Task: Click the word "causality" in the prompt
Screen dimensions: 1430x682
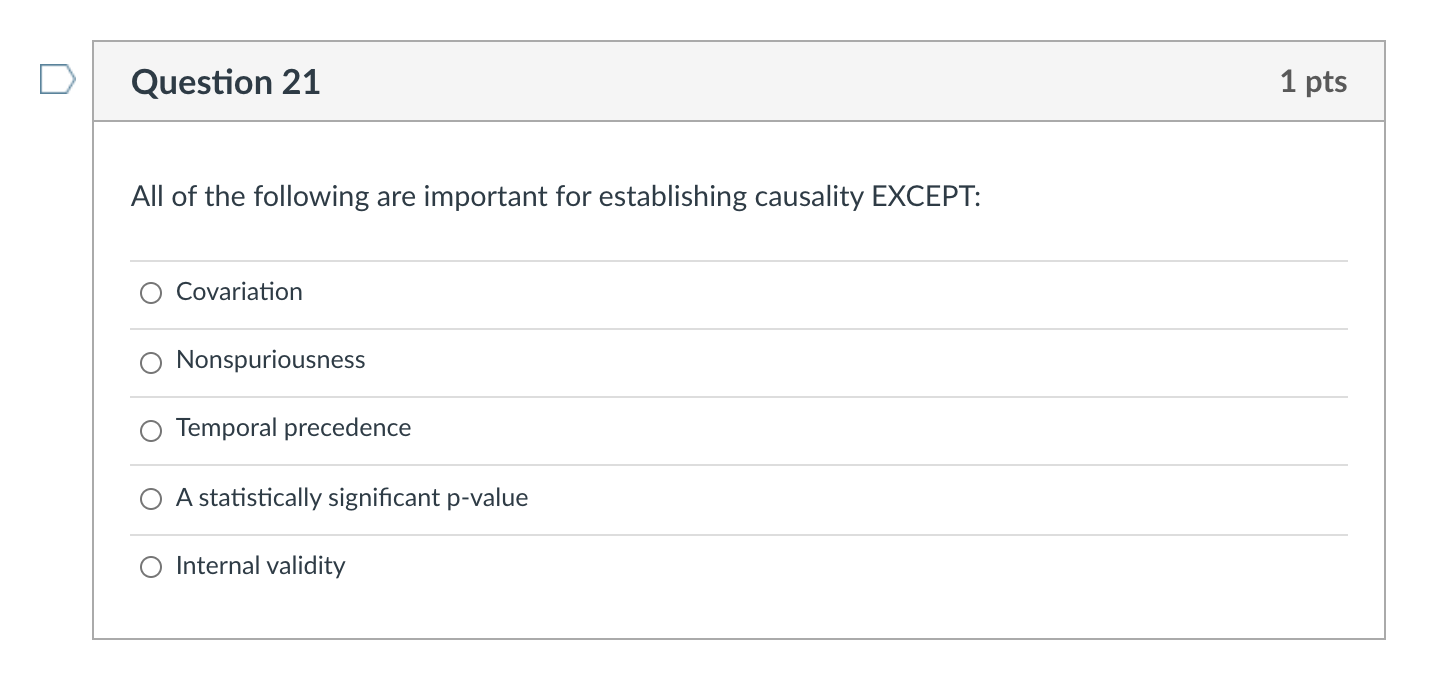Action: click(809, 197)
